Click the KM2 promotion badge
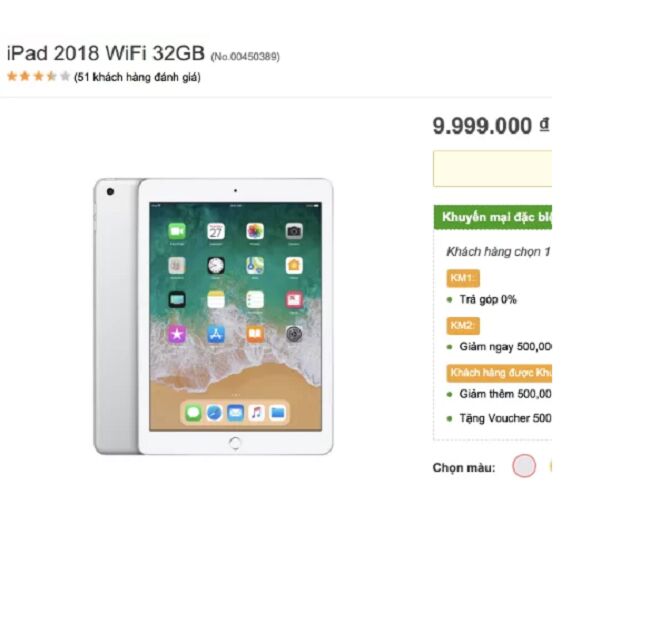650x623 pixels. (463, 326)
